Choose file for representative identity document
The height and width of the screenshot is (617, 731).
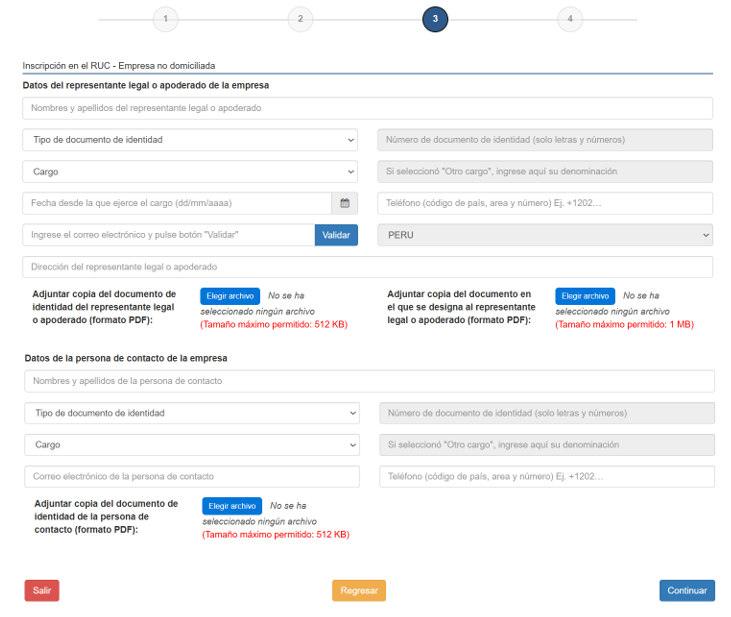click(x=230, y=296)
